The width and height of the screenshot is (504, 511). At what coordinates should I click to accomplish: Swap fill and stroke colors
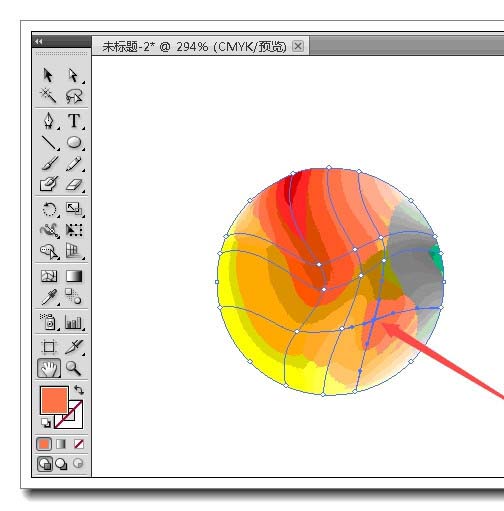pos(79,389)
